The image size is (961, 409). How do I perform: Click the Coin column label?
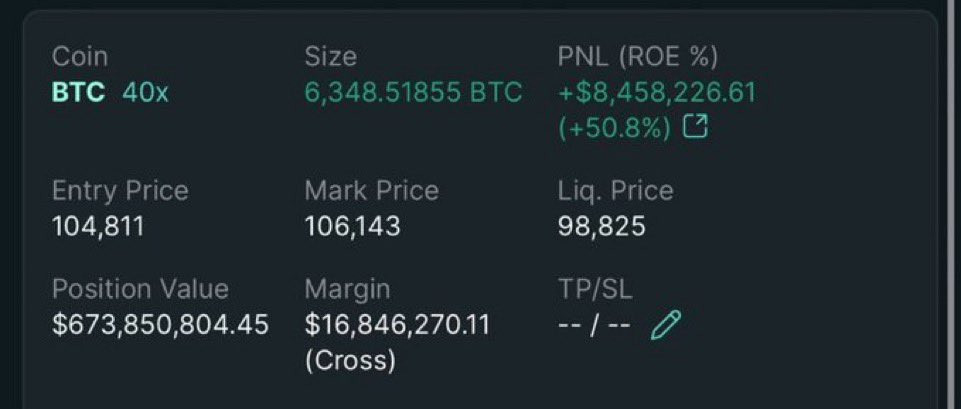80,56
